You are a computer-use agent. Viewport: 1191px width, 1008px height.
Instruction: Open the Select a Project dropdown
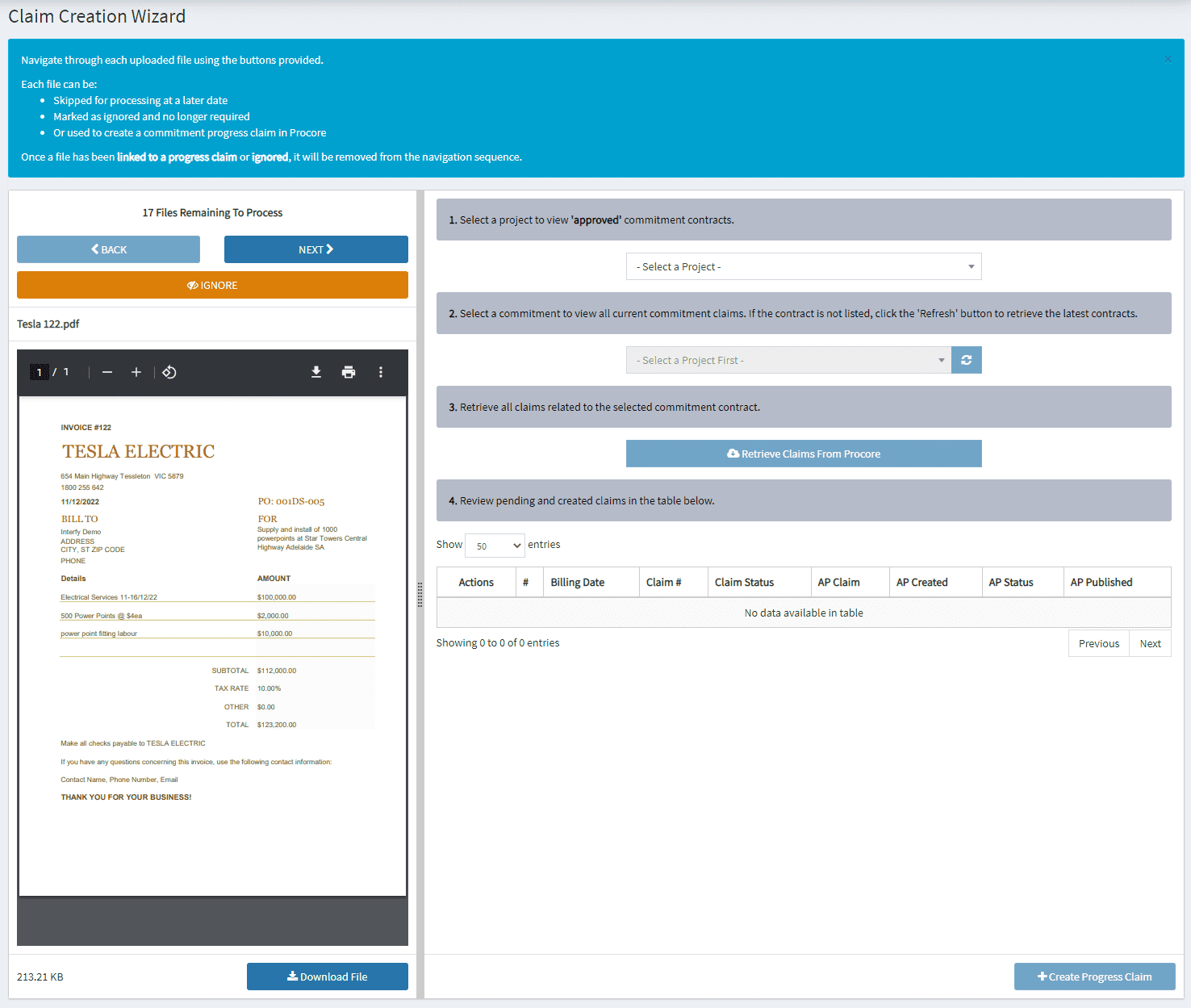804,266
